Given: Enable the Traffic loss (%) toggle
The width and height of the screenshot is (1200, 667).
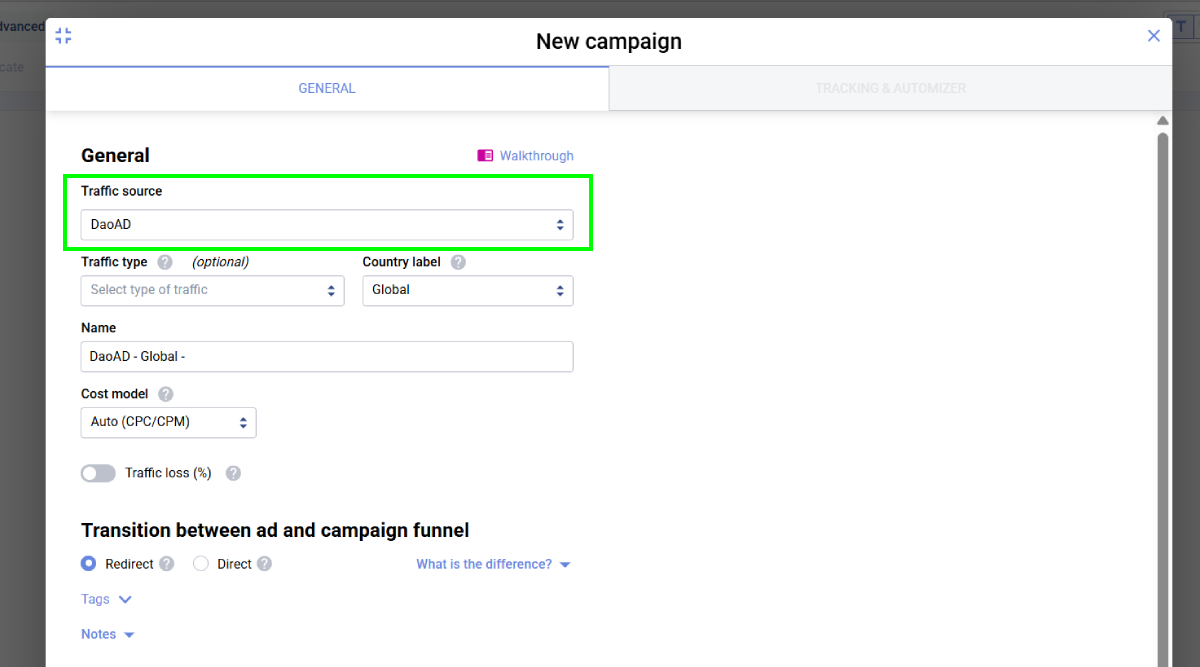Looking at the screenshot, I should pos(98,473).
